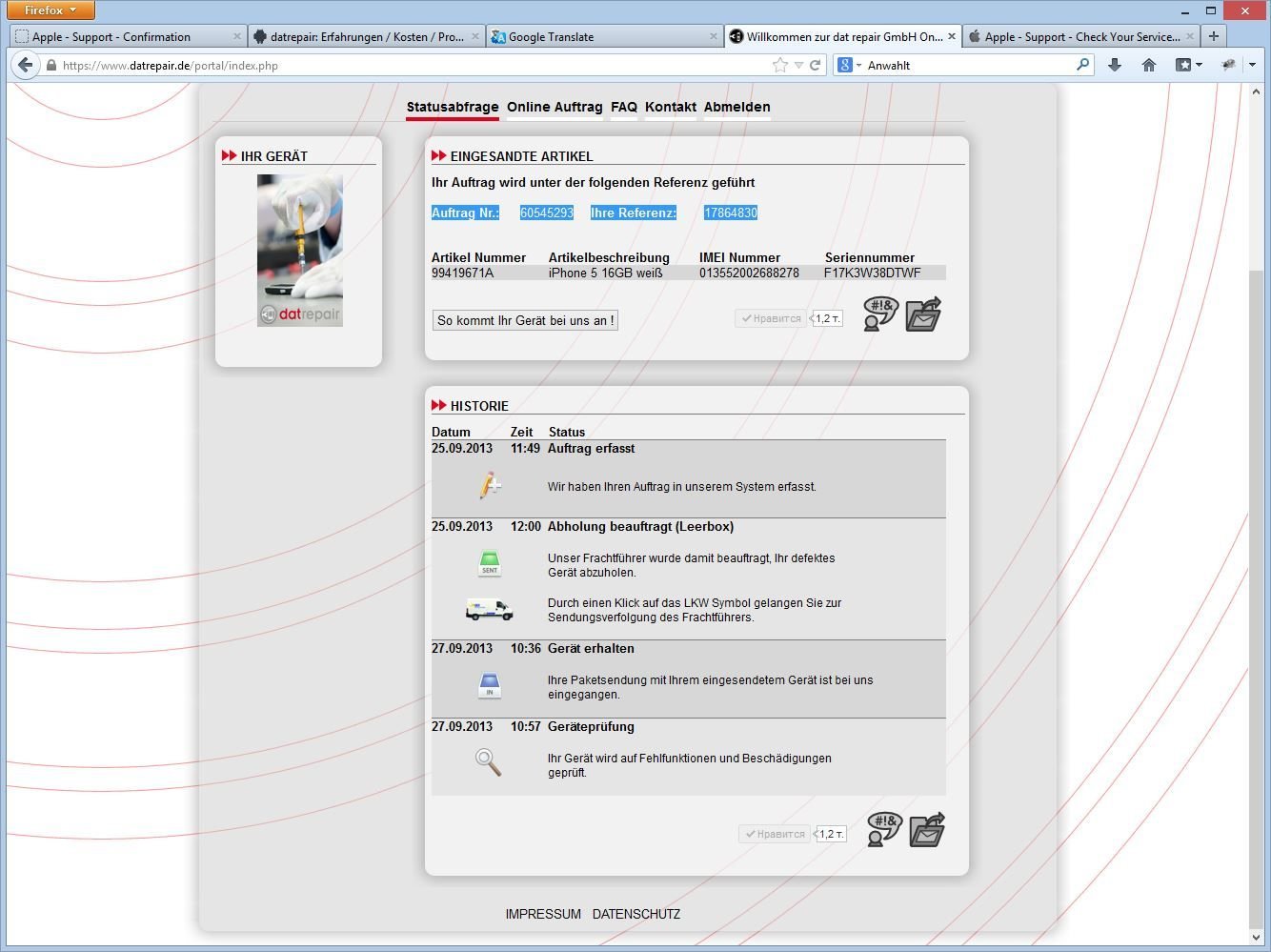Click the iPhone 5 16GB weiß description
The height and width of the screenshot is (952, 1271).
(x=605, y=273)
